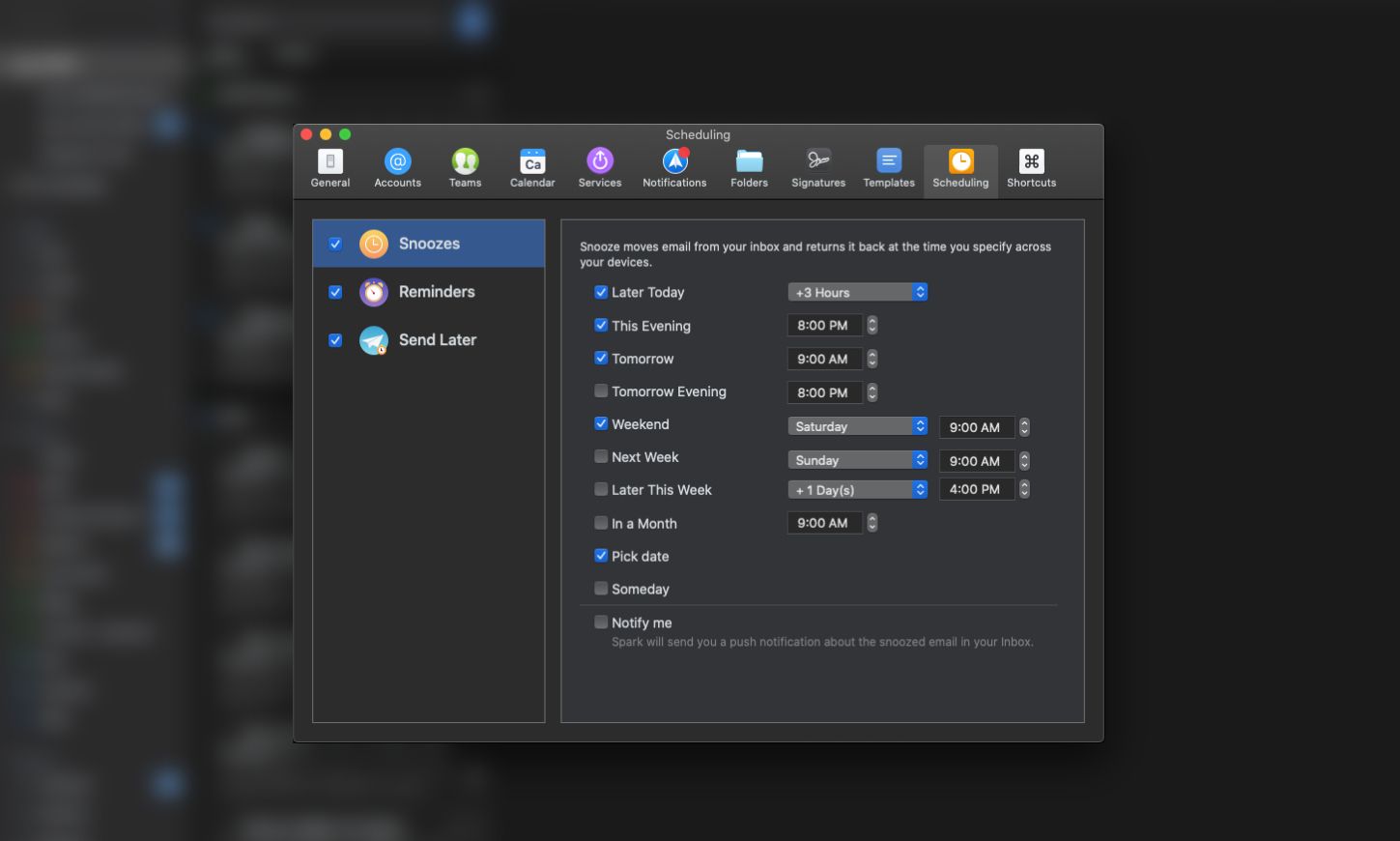Enable the Tomorrow Evening snooze checkbox
Viewport: 1400px width, 841px height.
[x=601, y=391]
